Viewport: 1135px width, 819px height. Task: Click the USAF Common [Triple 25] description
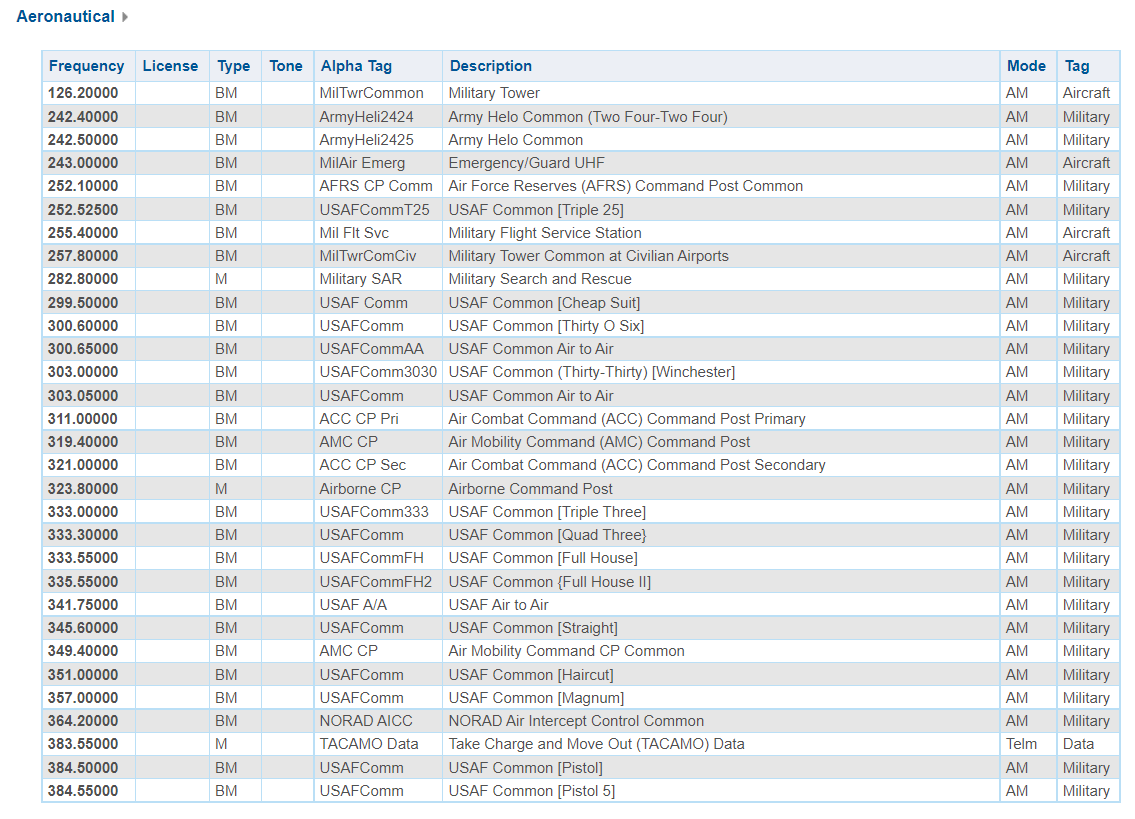(536, 210)
